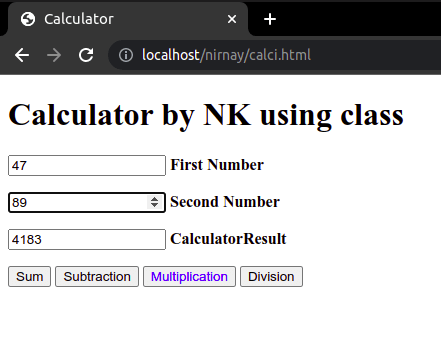Click the Second Number input field

click(x=87, y=202)
